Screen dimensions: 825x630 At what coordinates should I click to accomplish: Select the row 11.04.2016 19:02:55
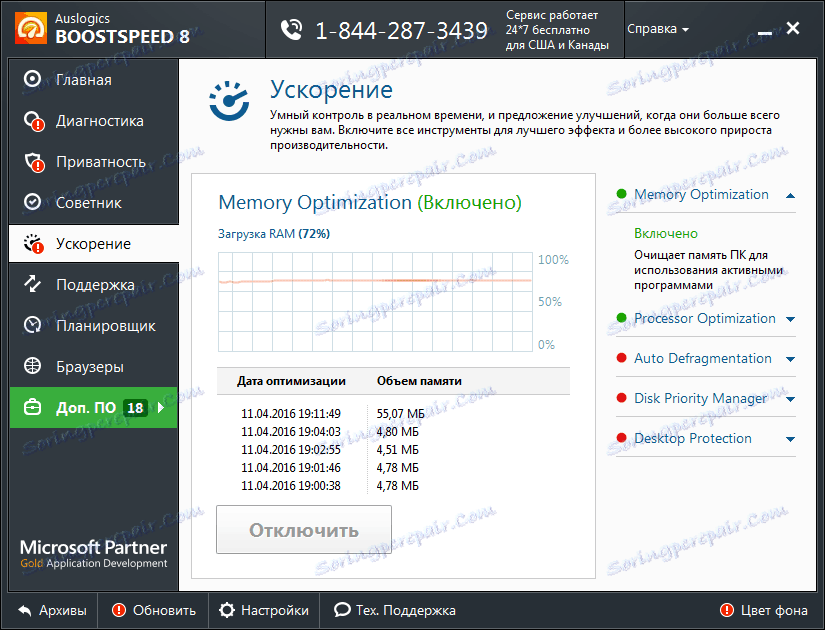pos(330,449)
